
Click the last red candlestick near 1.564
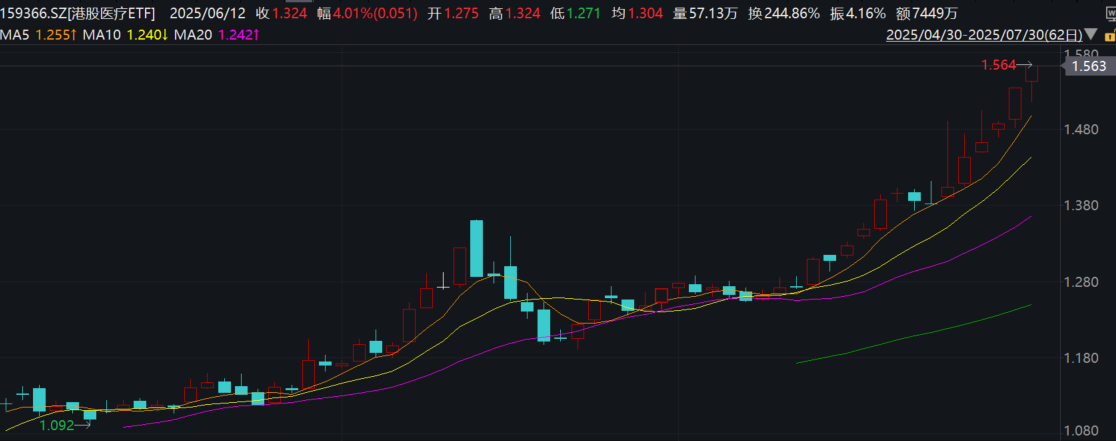[1031, 74]
